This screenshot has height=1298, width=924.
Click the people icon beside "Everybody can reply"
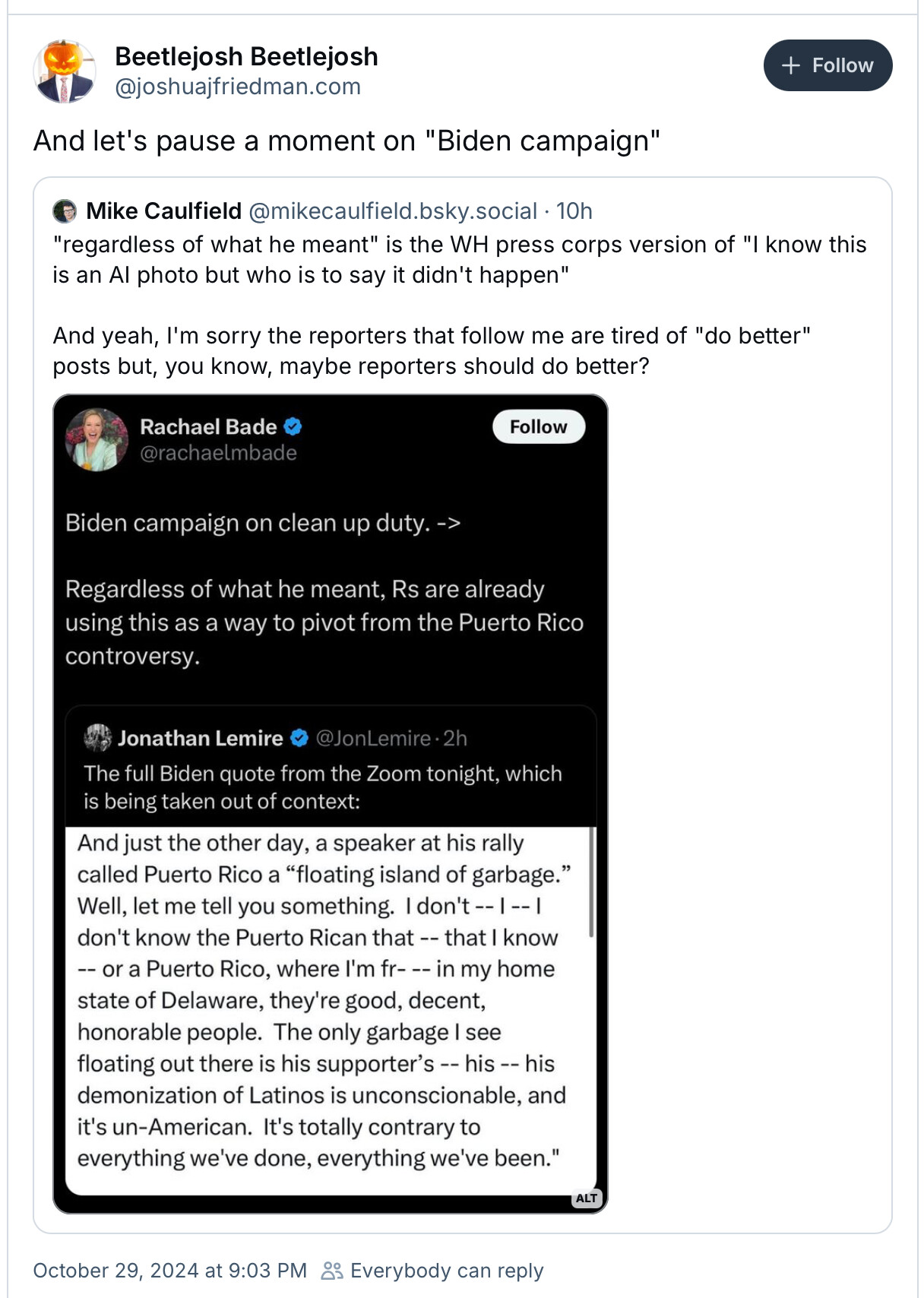point(331,1271)
